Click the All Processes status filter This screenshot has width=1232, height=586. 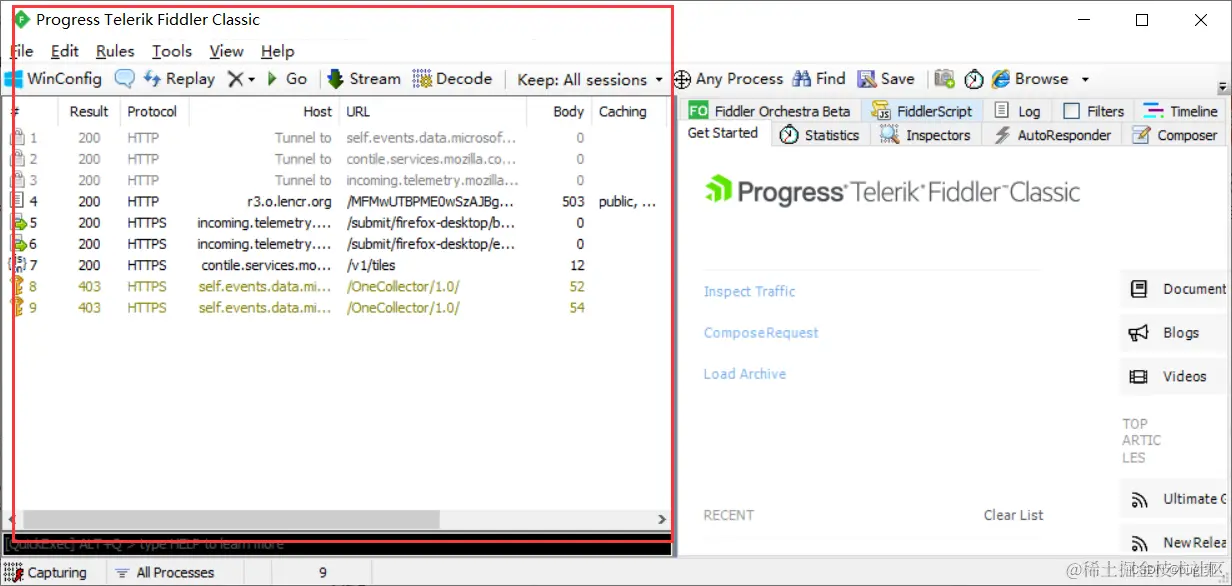point(165,573)
